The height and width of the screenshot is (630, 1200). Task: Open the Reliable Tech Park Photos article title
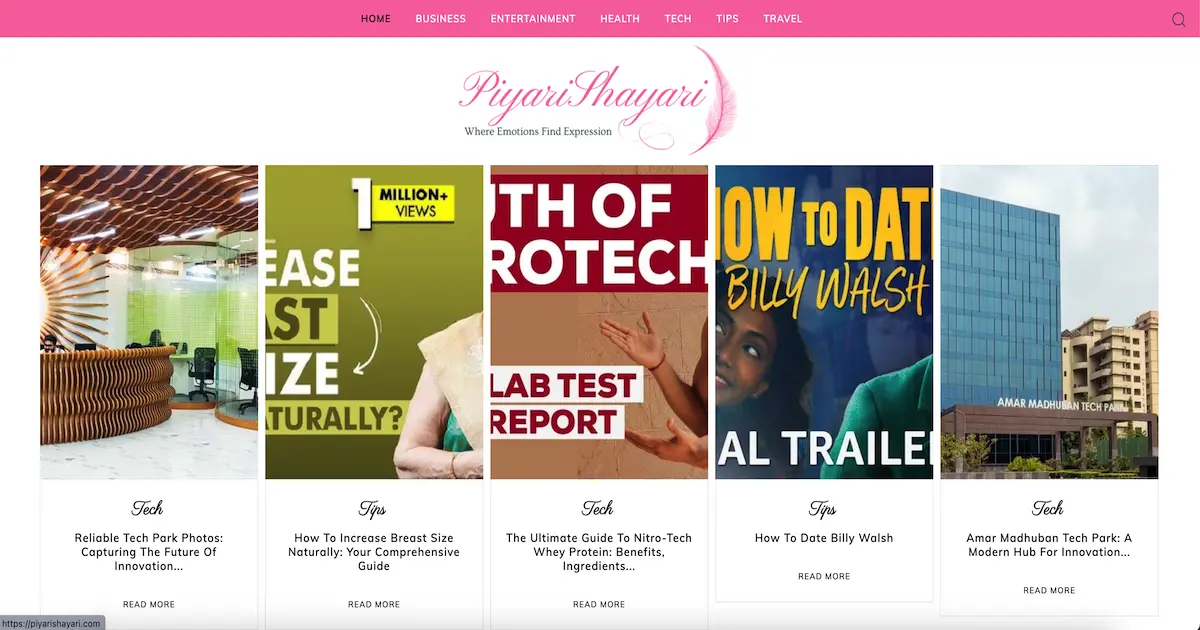click(149, 552)
